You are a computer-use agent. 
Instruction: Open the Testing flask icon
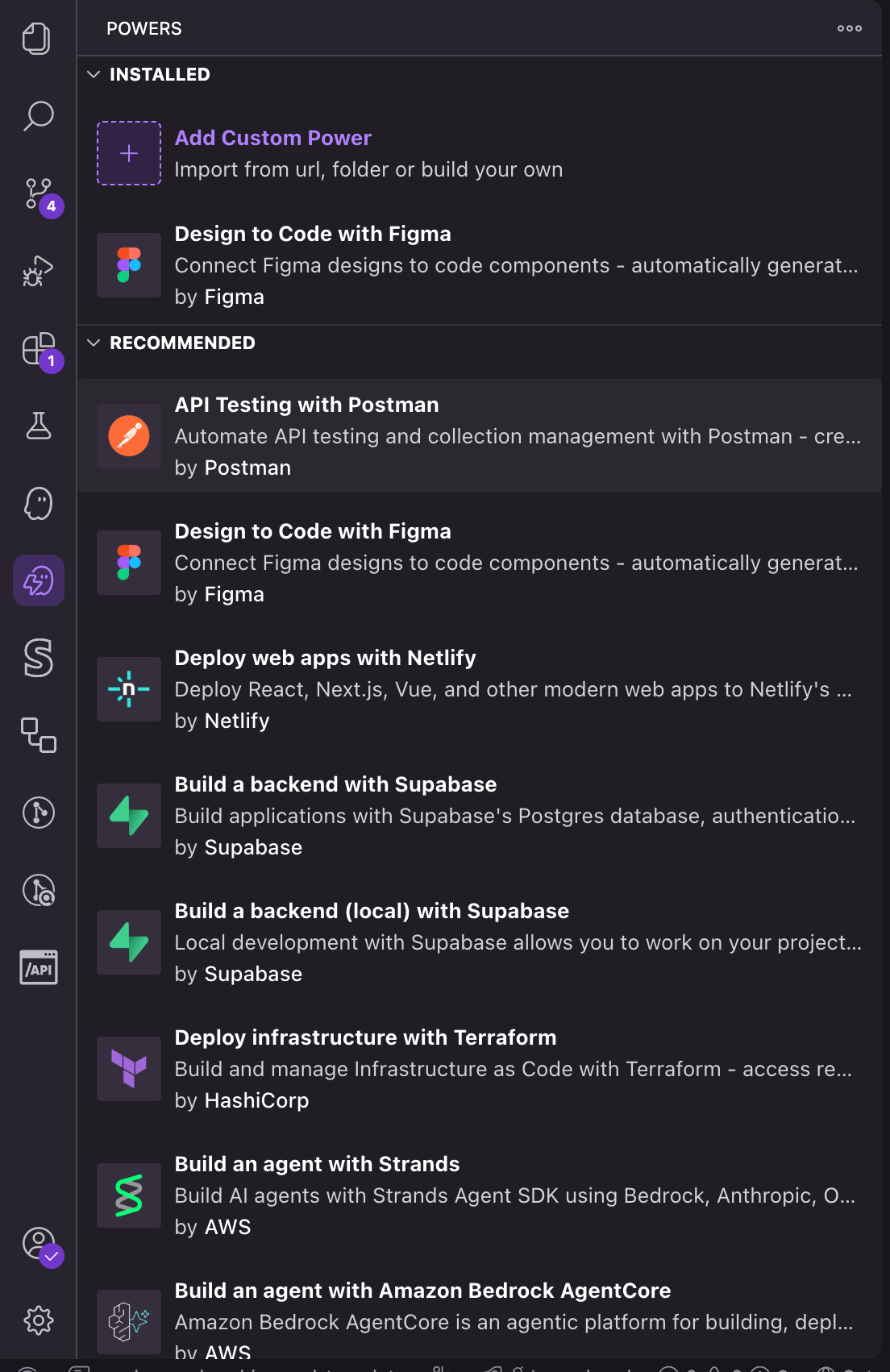coord(38,426)
